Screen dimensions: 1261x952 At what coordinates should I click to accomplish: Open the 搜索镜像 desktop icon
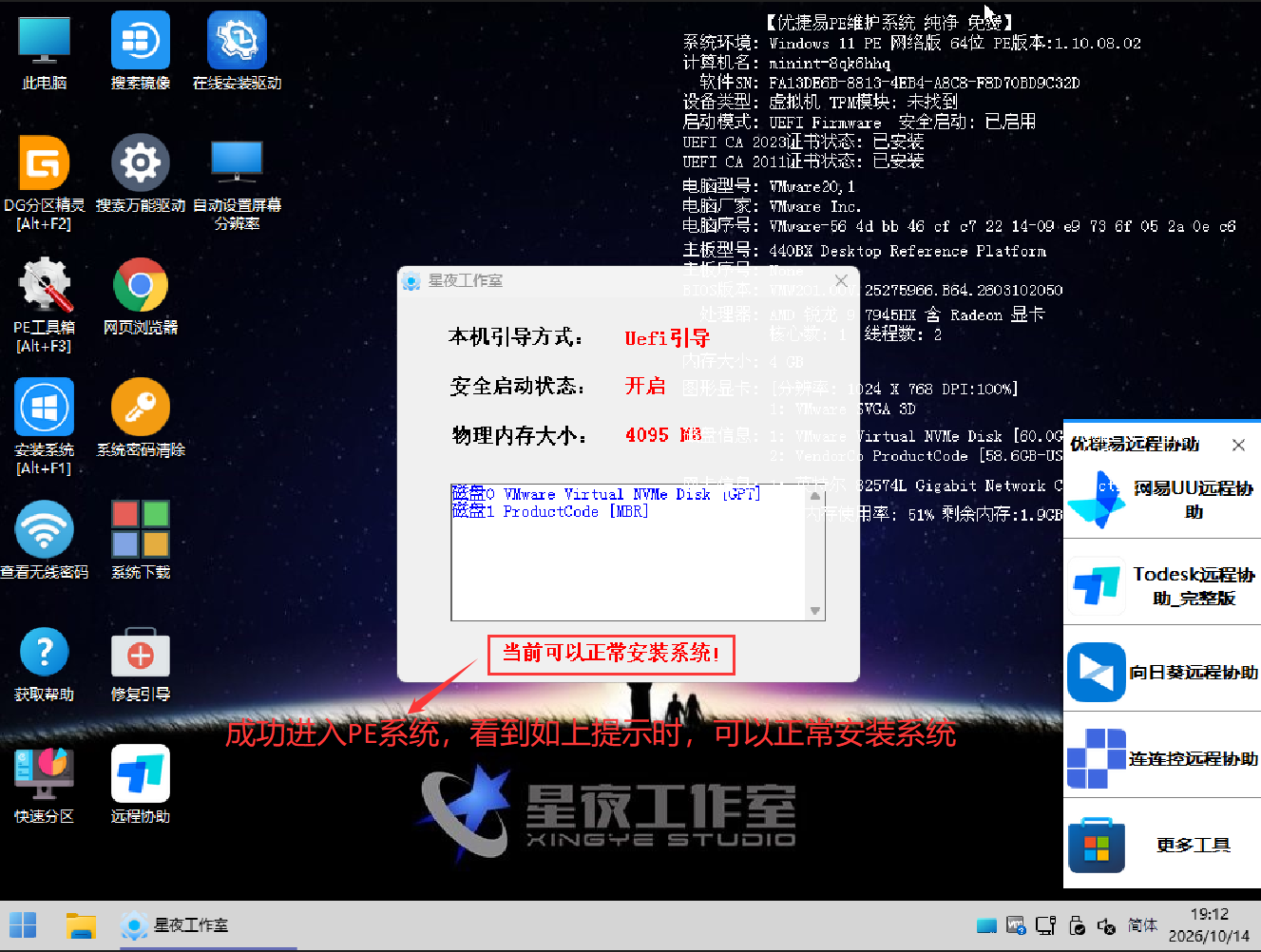click(x=141, y=51)
